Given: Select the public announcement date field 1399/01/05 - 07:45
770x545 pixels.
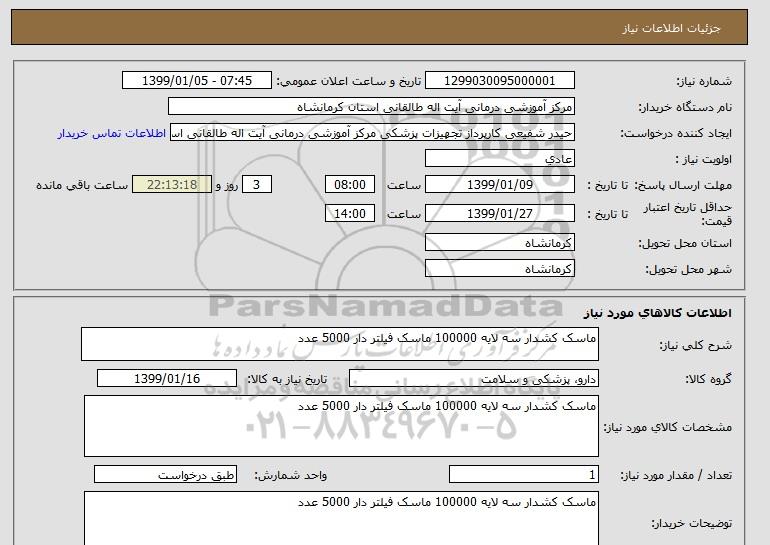Looking at the screenshot, I should point(196,81).
